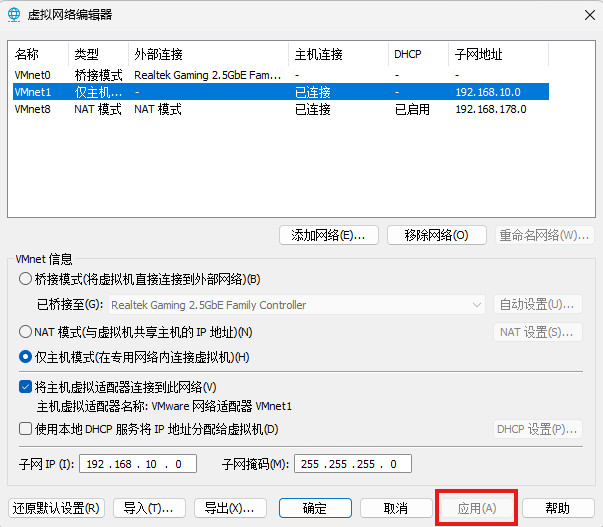603x527 pixels.
Task: Click into the 子网 IP input field
Action: 138,464
